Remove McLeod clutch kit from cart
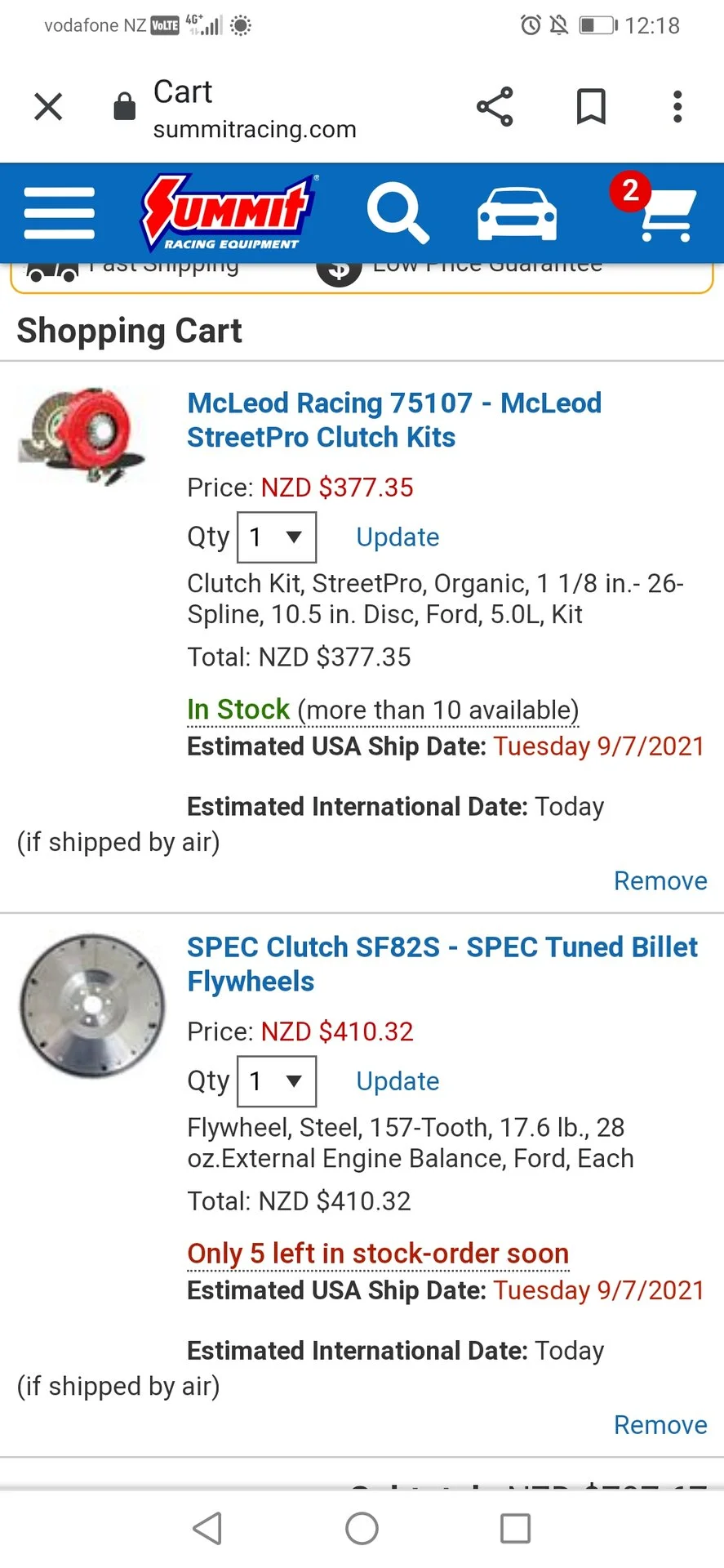The width and height of the screenshot is (724, 1568). click(x=660, y=881)
